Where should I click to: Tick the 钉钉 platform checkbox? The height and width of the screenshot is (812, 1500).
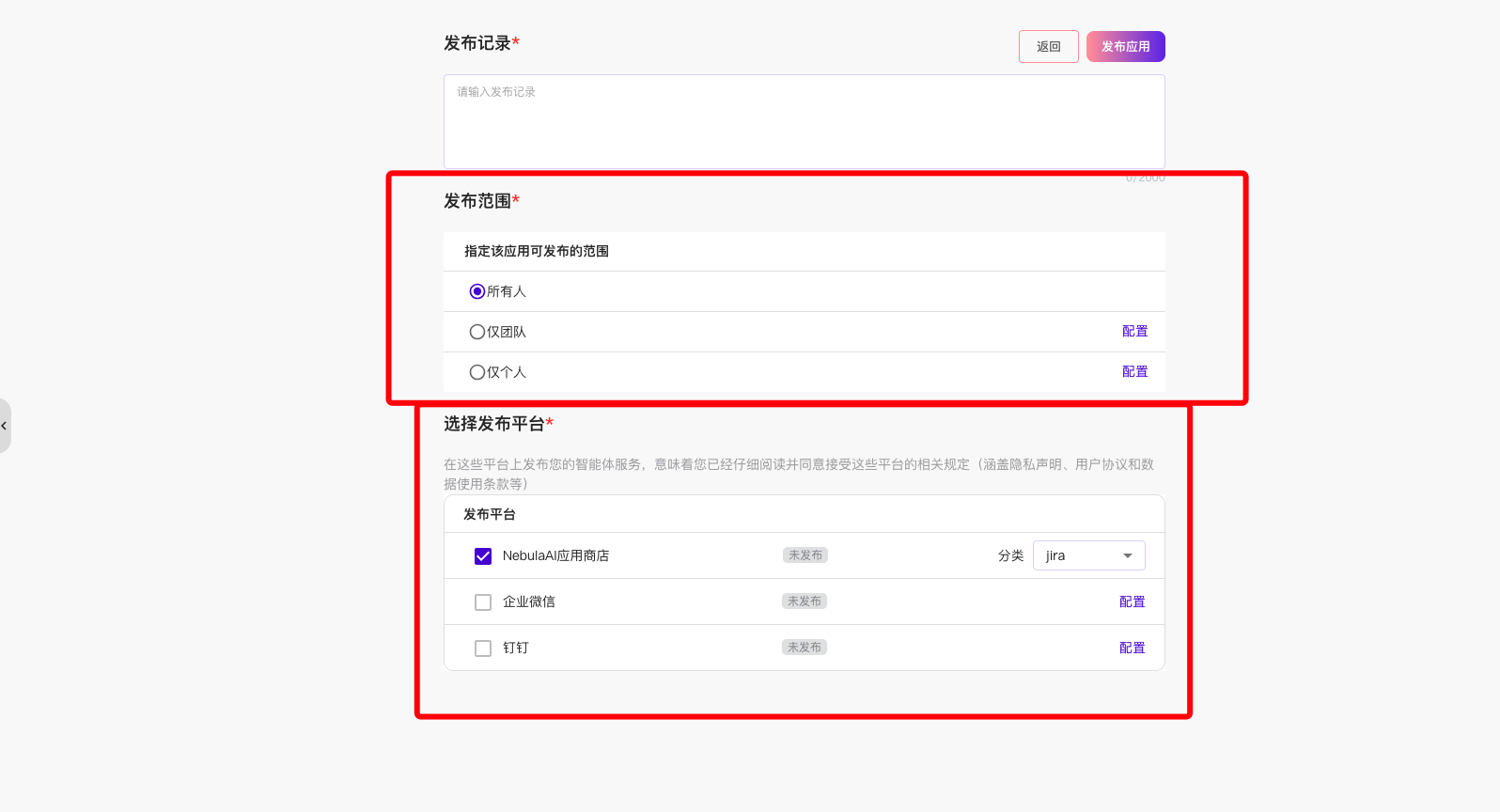coord(483,648)
